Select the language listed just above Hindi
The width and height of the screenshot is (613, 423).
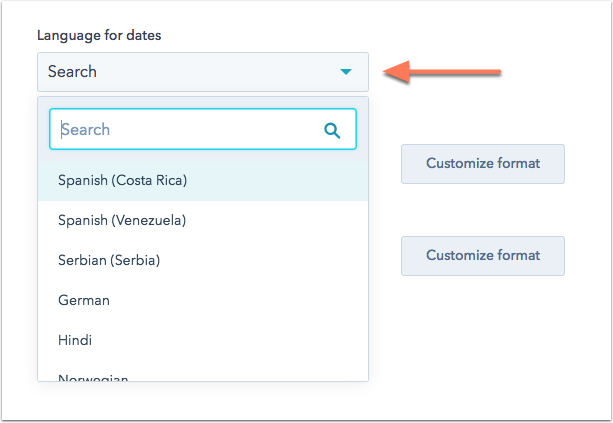(x=84, y=300)
